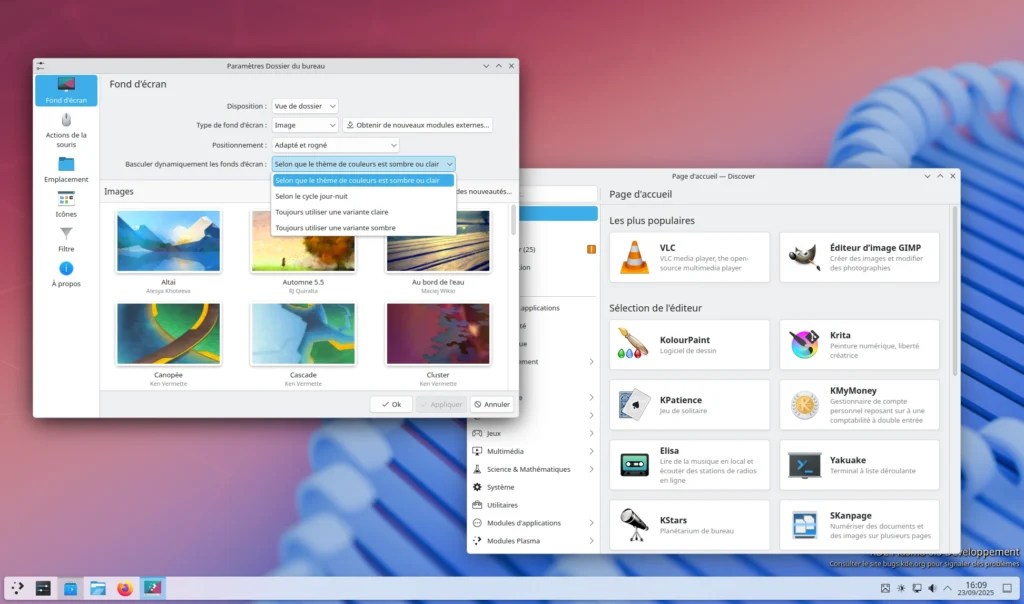Expand the Jeux category chevron
The image size is (1024, 604).
click(592, 433)
